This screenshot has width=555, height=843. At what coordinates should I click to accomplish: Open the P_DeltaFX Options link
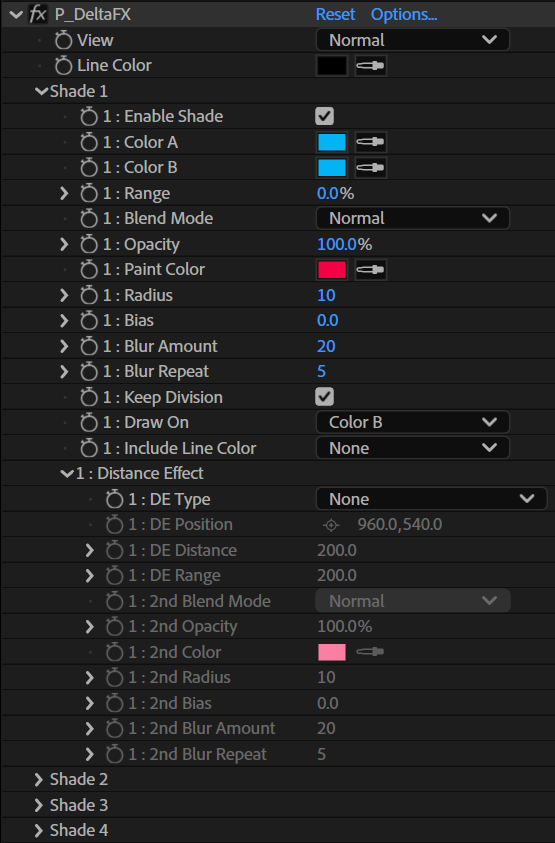point(404,14)
